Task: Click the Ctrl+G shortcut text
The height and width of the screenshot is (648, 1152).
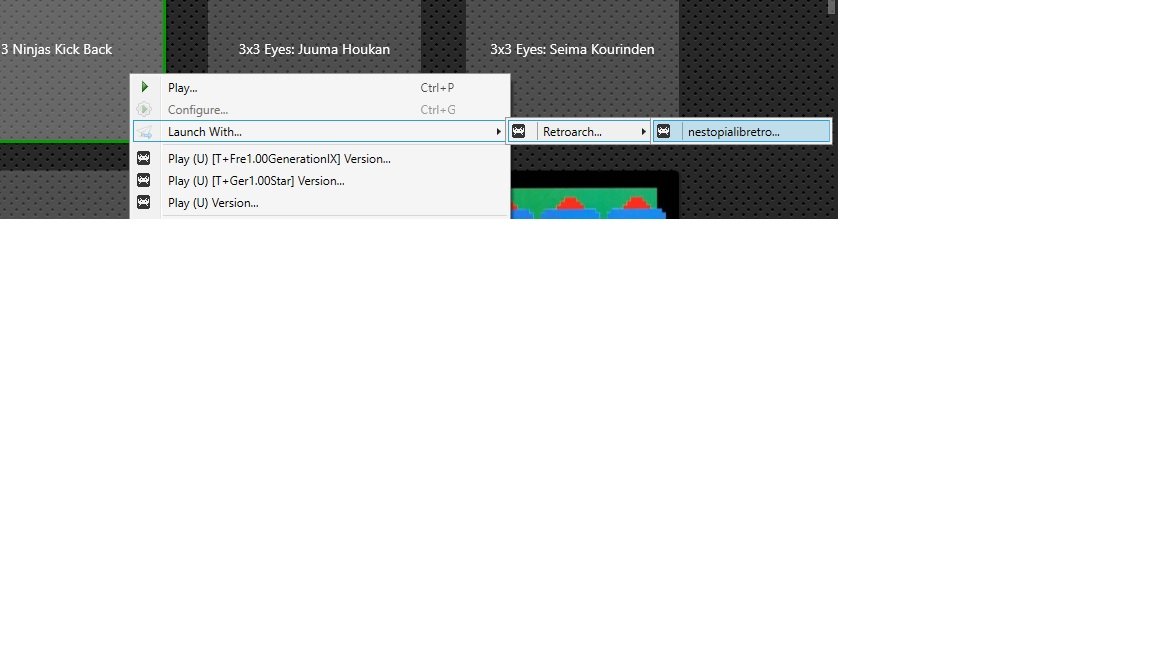Action: coord(438,109)
